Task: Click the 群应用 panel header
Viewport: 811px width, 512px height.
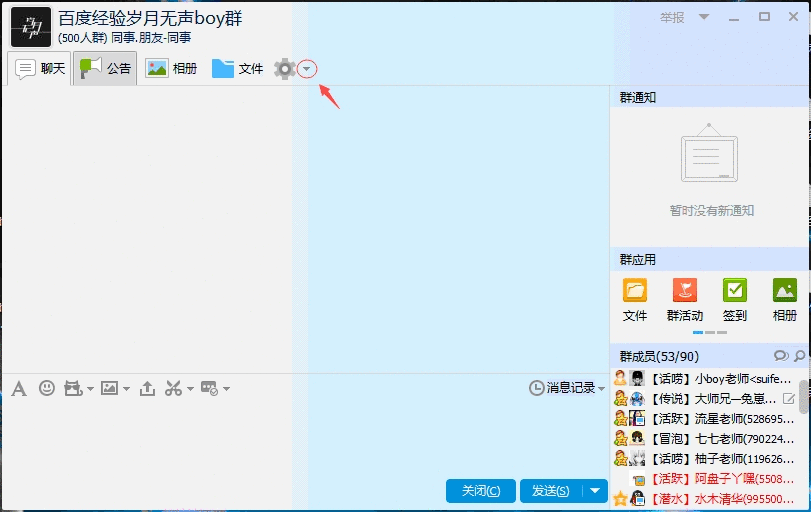Action: pos(709,259)
